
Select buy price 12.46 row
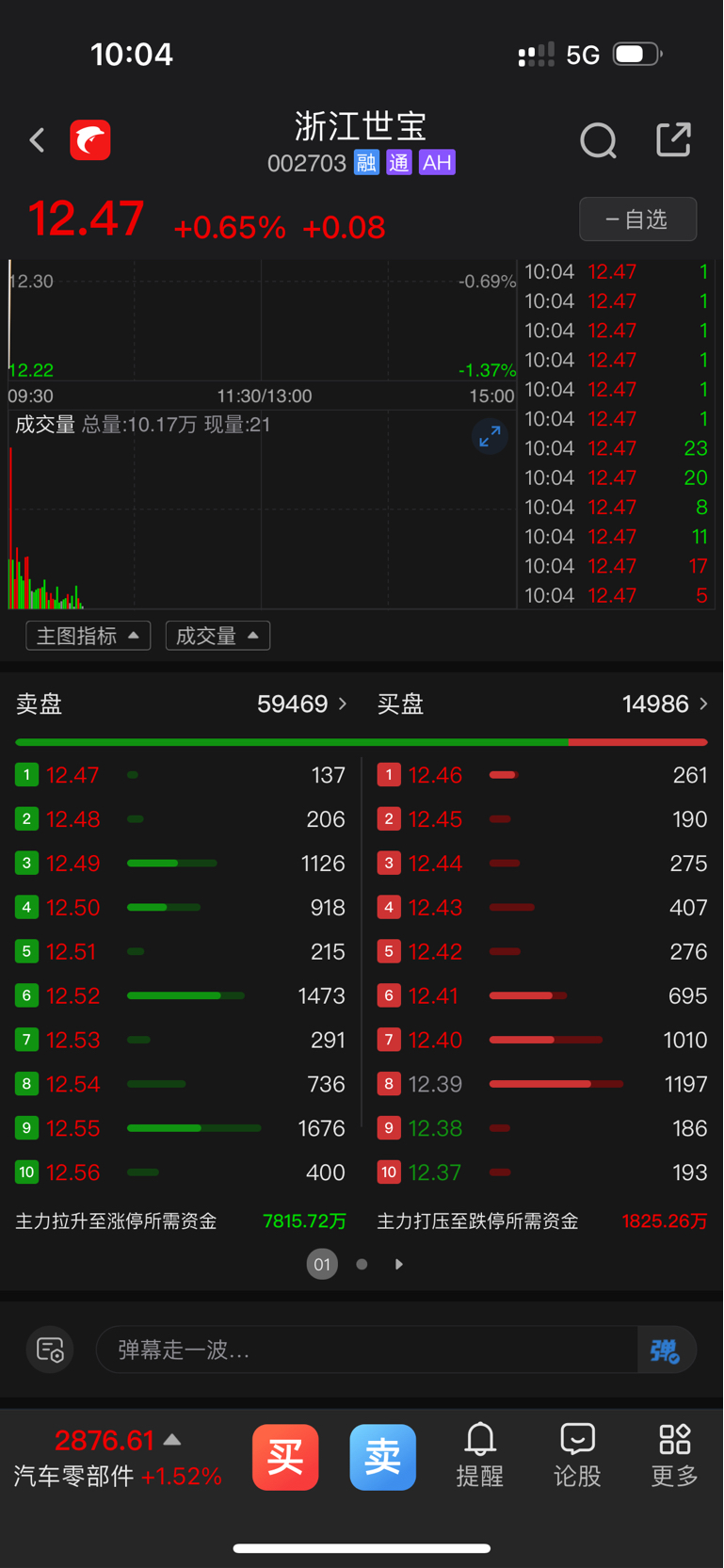(542, 775)
